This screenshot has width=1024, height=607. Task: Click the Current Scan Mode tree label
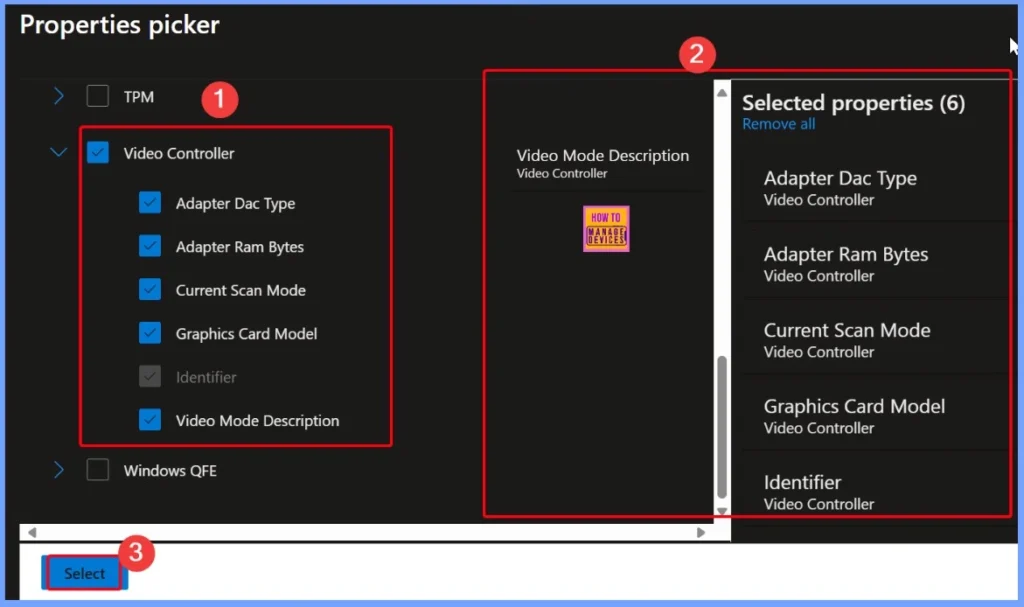(x=240, y=290)
